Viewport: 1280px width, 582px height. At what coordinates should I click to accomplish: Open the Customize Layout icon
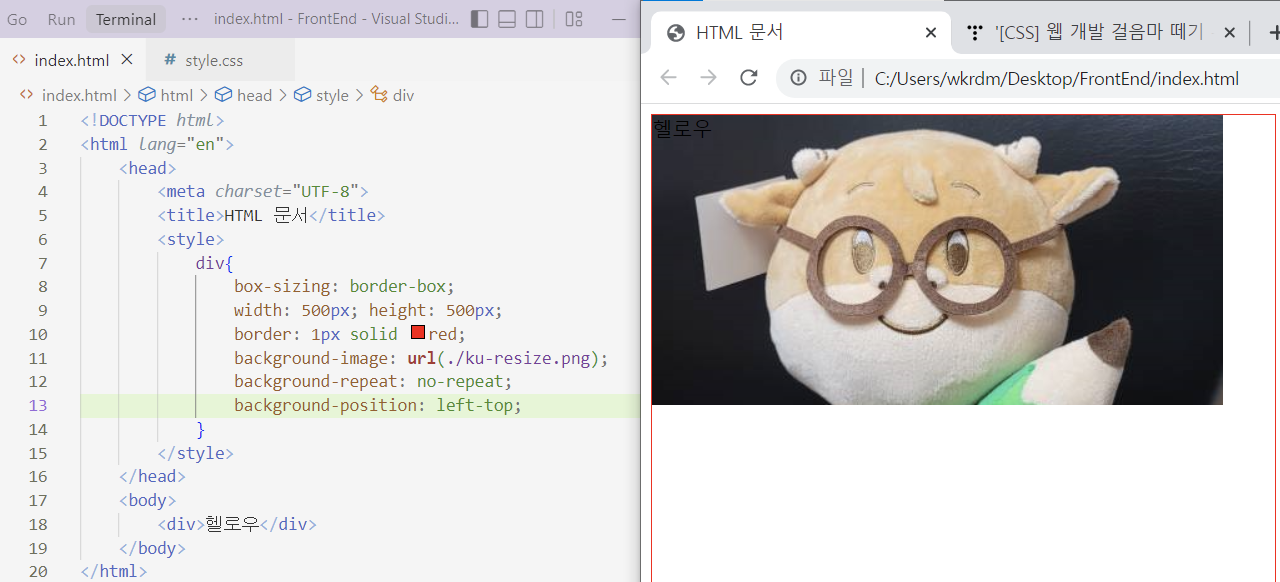(574, 19)
